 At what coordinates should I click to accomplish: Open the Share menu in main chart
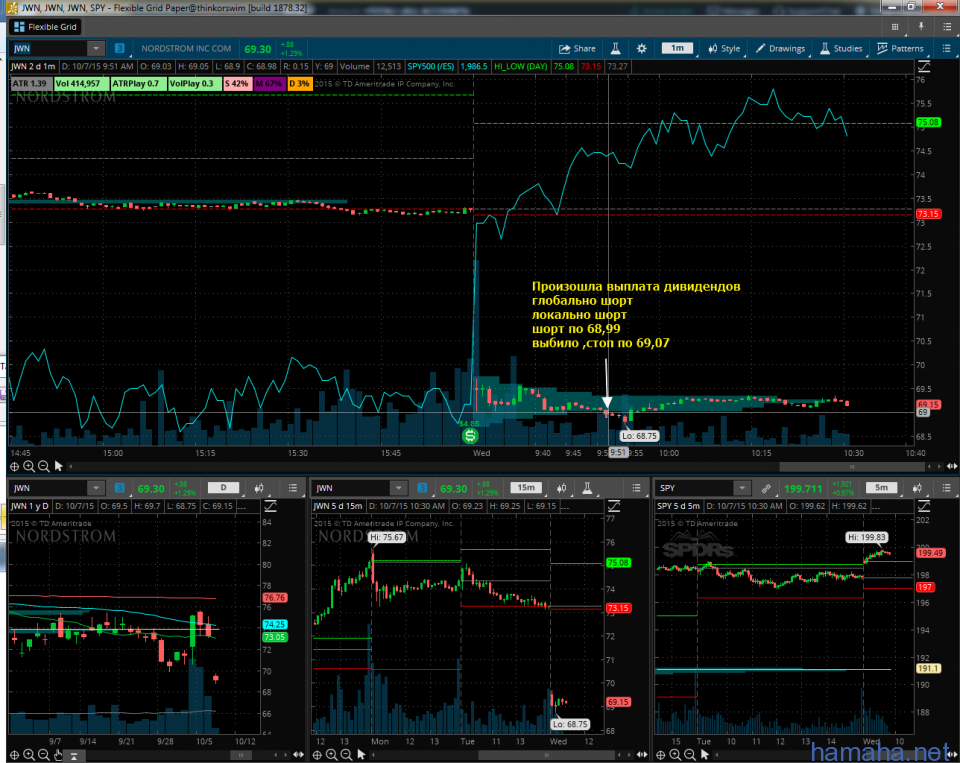pyautogui.click(x=577, y=48)
